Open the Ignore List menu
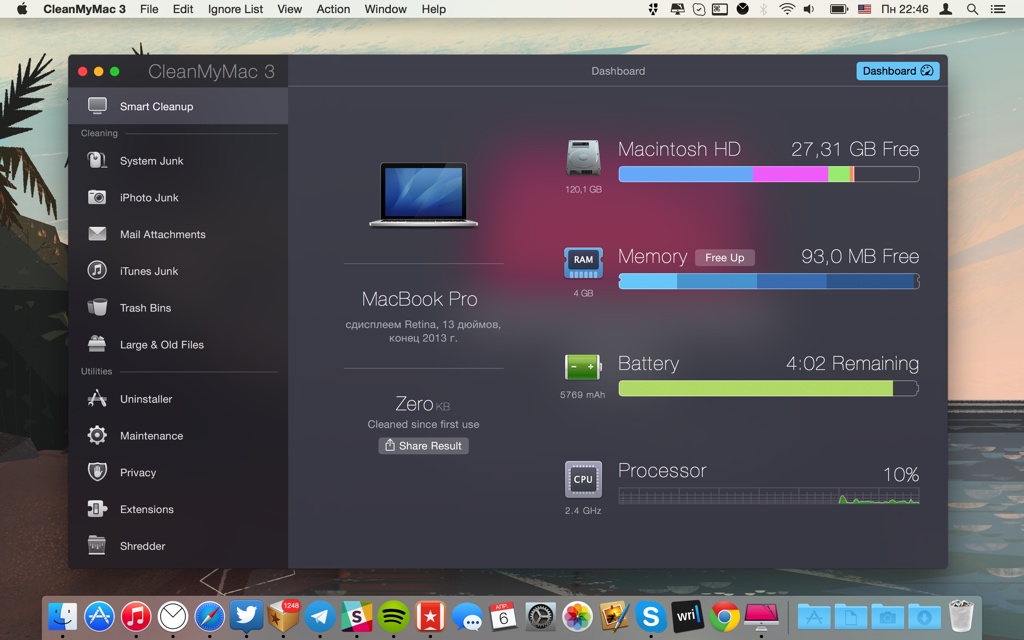1024x640 pixels. pyautogui.click(x=235, y=9)
